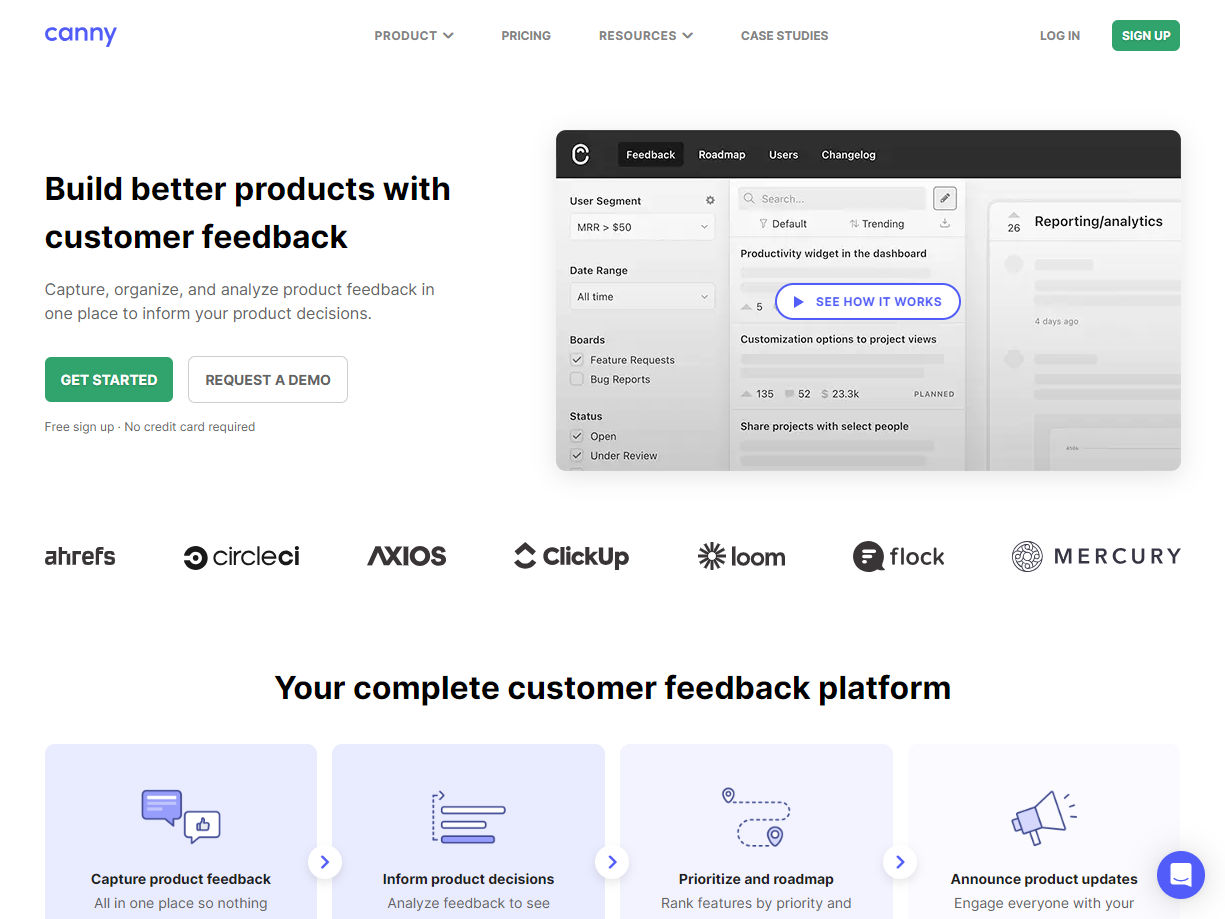
Task: Click the Log In link
Action: coord(1060,36)
